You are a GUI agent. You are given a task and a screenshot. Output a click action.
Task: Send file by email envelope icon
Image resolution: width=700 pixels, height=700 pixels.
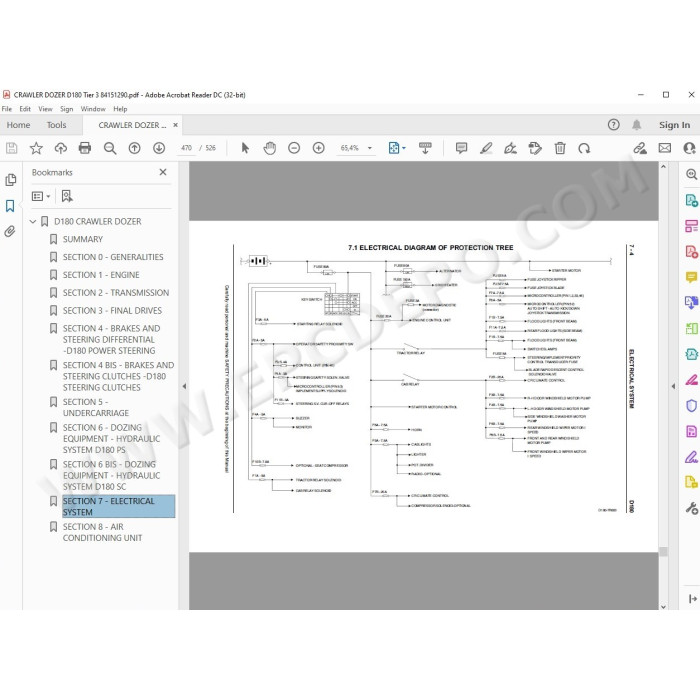click(665, 148)
